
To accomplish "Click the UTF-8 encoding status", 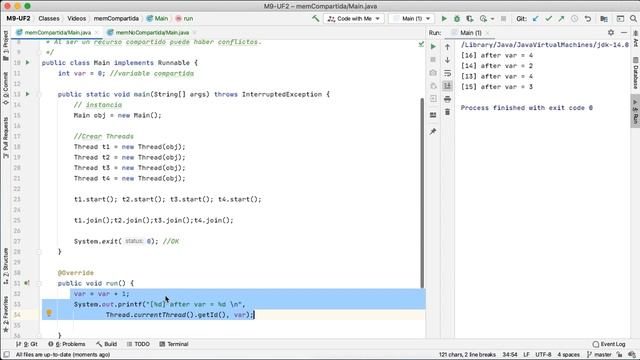I will 543,354.
